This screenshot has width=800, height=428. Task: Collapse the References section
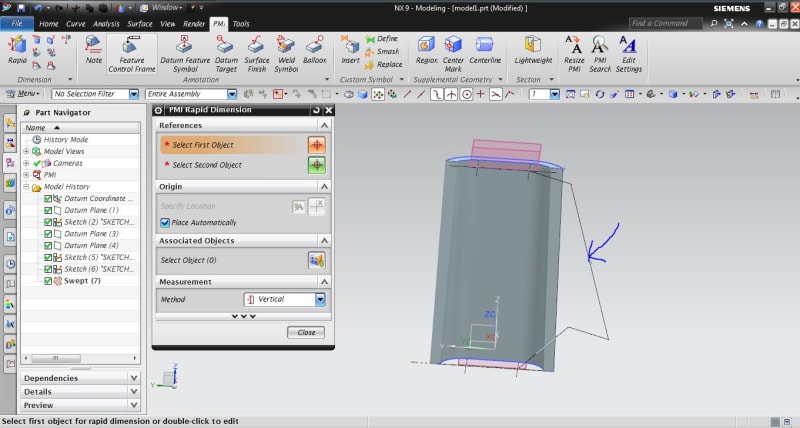pyautogui.click(x=324, y=125)
